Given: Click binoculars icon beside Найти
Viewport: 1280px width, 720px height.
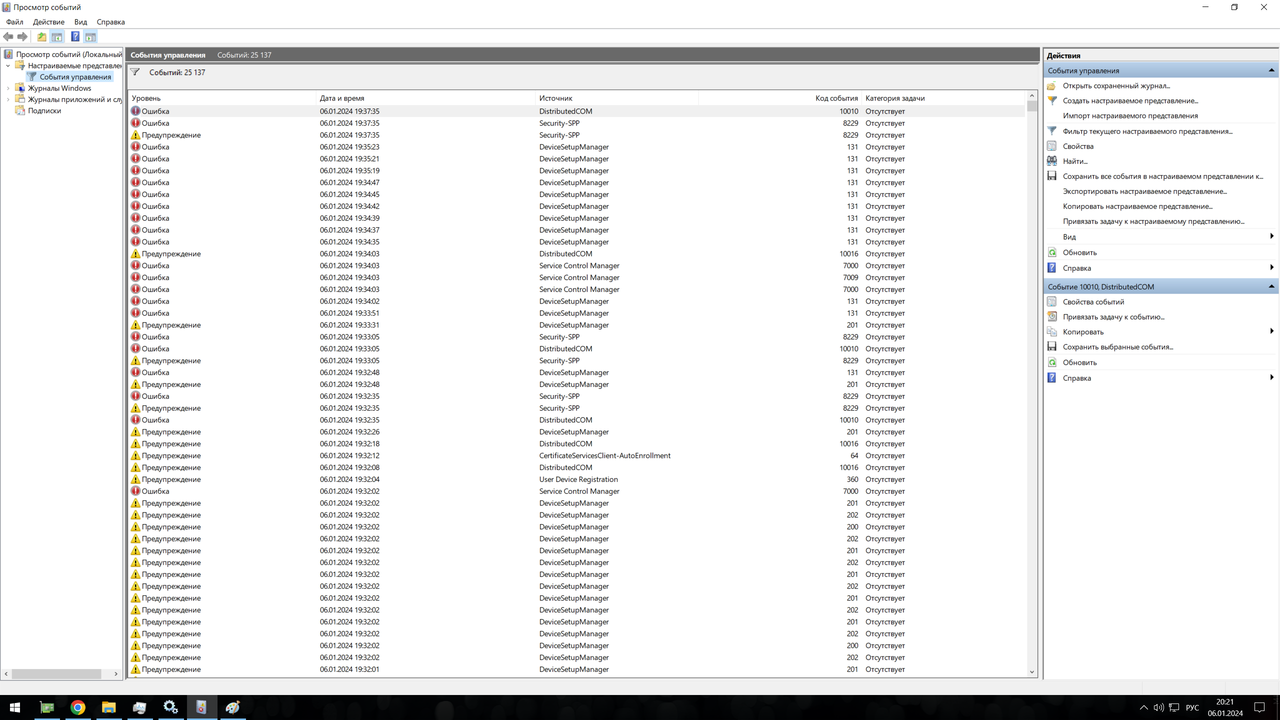Looking at the screenshot, I should pyautogui.click(x=1052, y=161).
